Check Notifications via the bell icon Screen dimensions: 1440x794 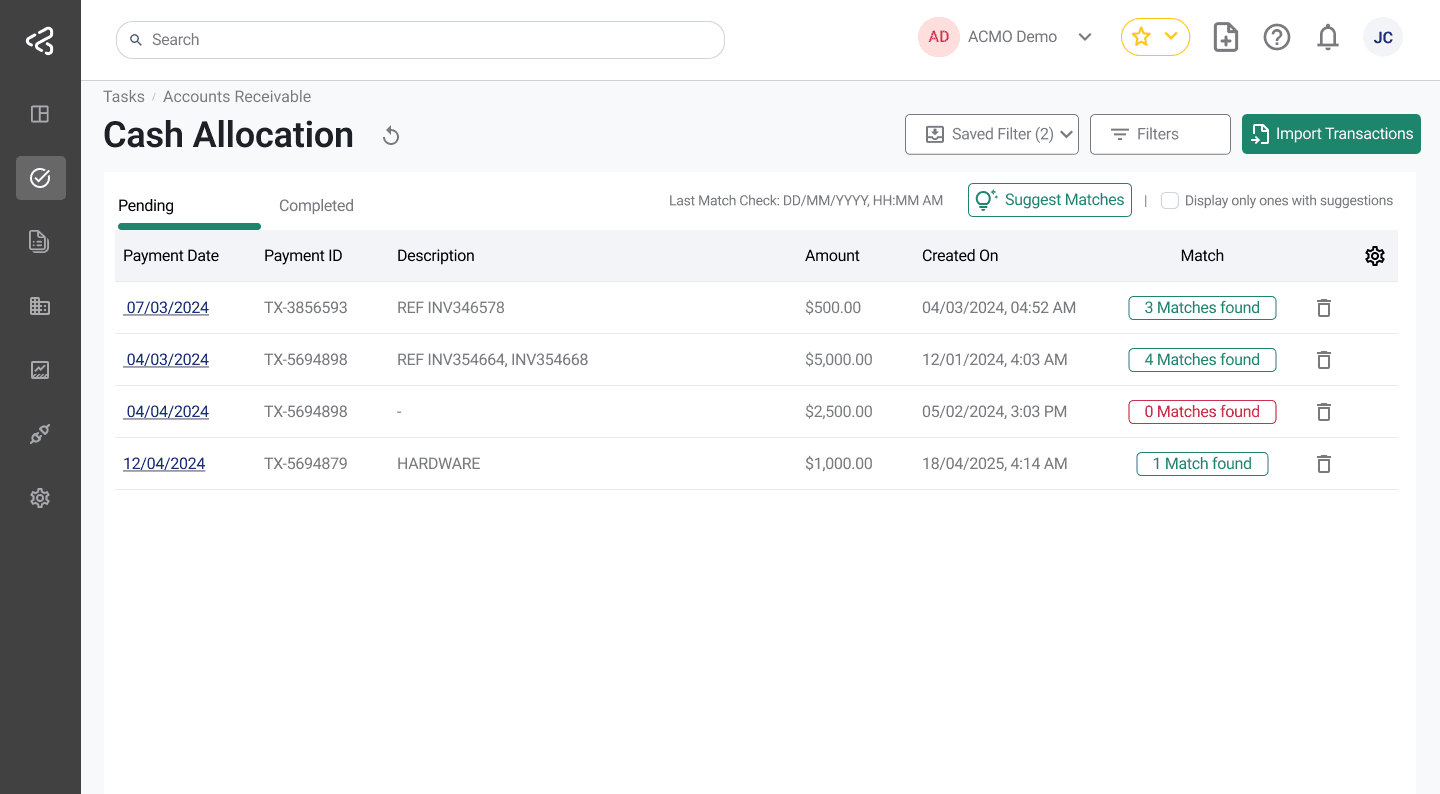(x=1328, y=37)
